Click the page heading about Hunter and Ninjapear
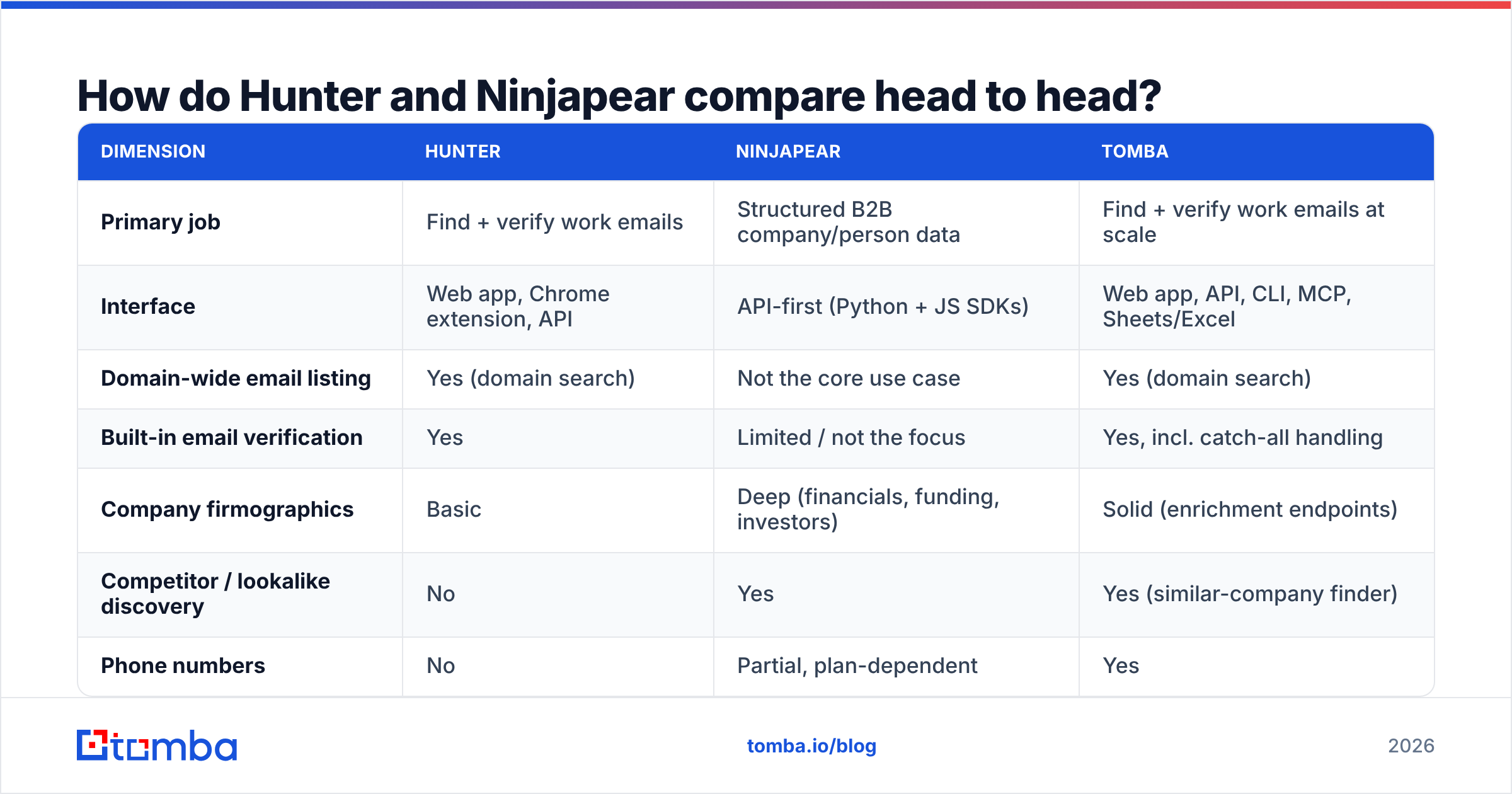The height and width of the screenshot is (794, 1512). pyautogui.click(x=619, y=96)
